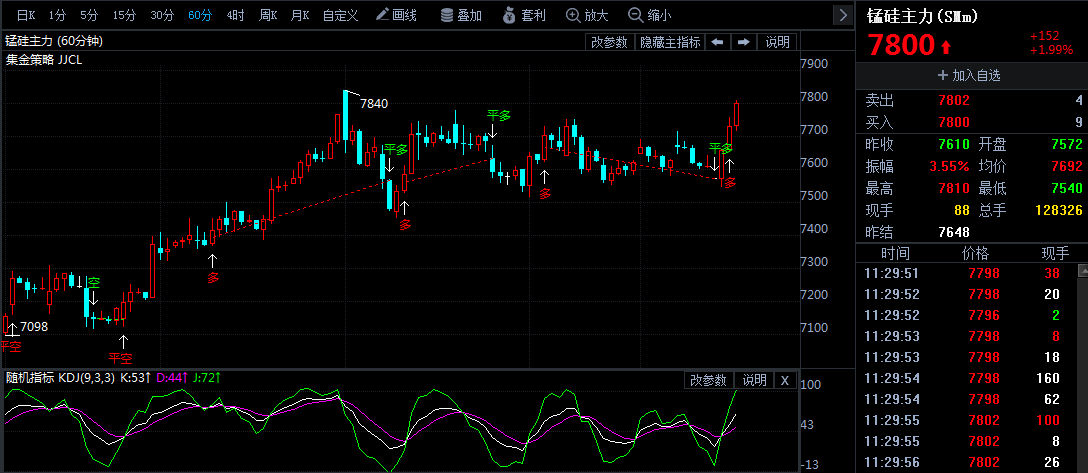
Task: Open 说明 for KDJ indicator
Action: [754, 380]
